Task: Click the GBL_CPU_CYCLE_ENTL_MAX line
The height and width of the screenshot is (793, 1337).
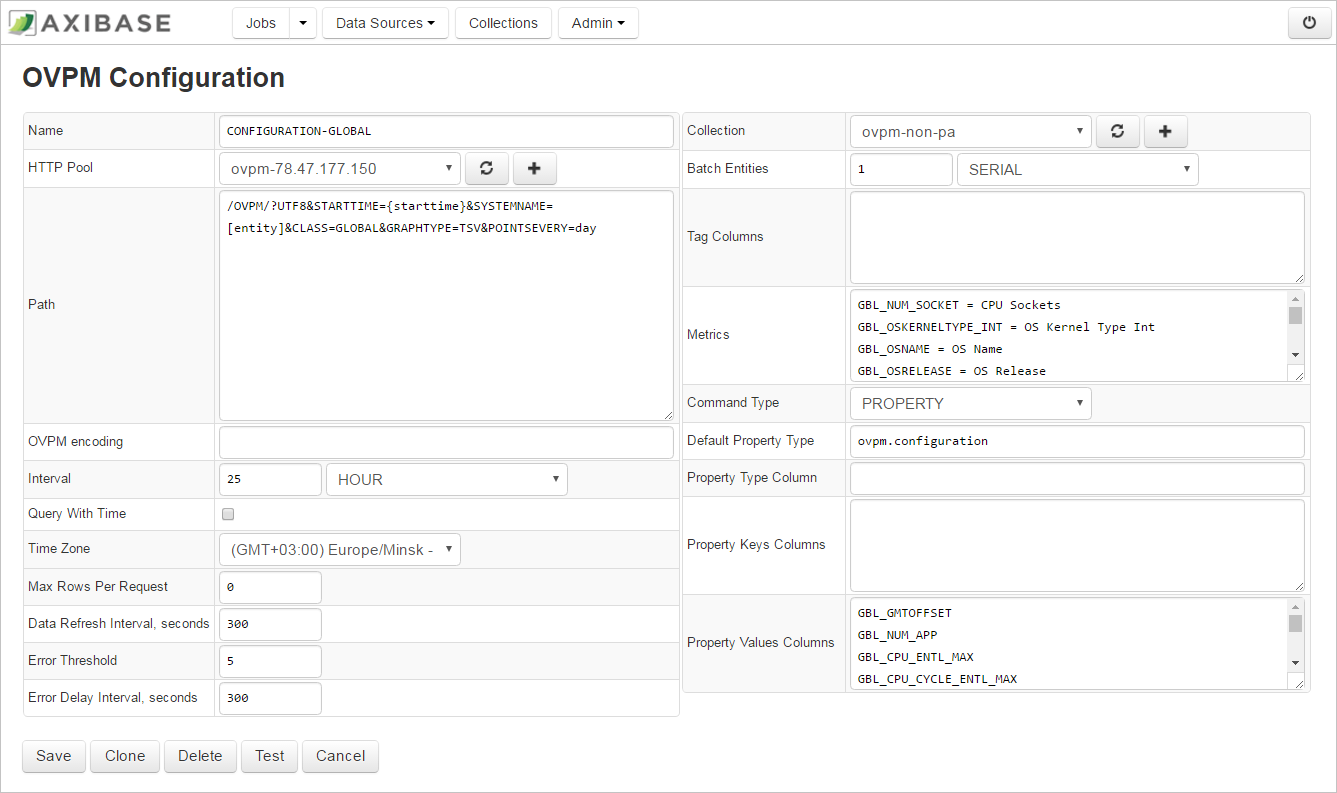Action: pyautogui.click(x=937, y=679)
